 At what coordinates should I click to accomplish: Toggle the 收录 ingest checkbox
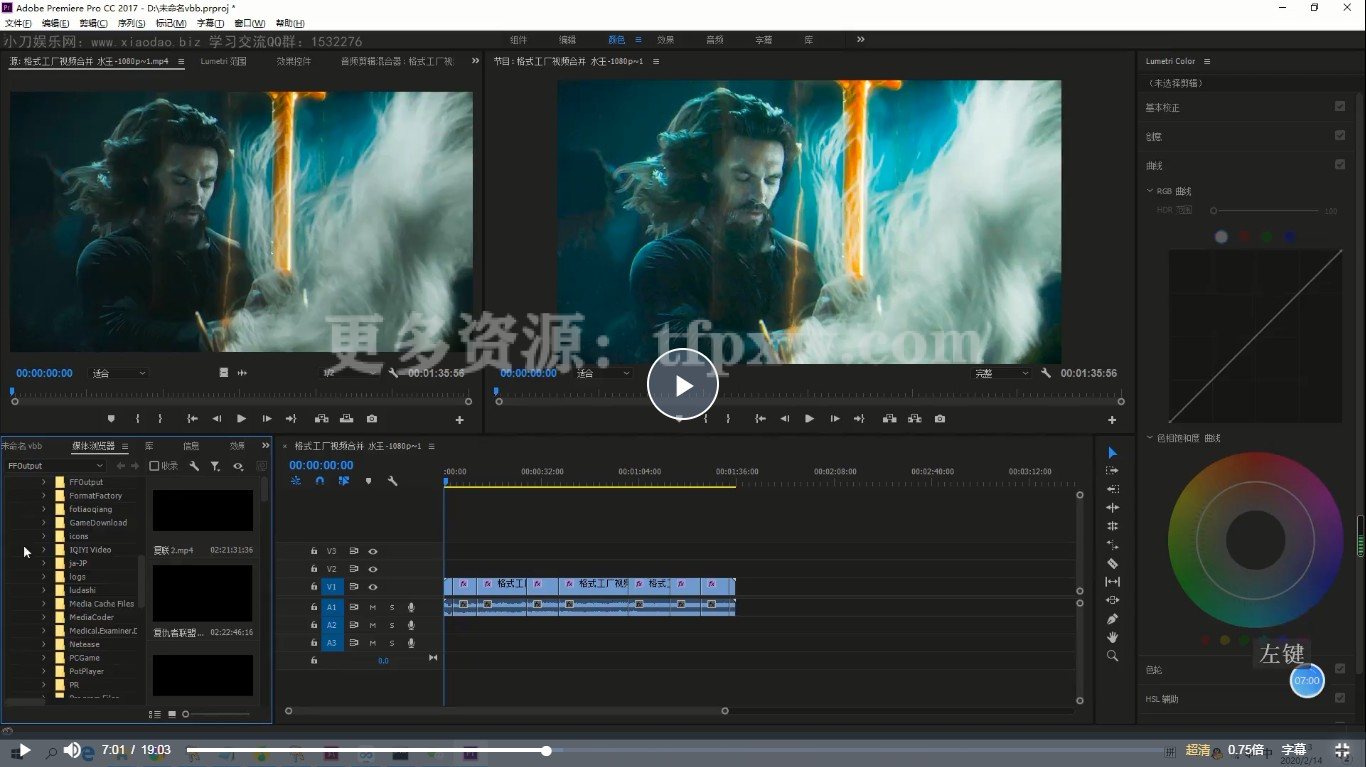(x=154, y=466)
